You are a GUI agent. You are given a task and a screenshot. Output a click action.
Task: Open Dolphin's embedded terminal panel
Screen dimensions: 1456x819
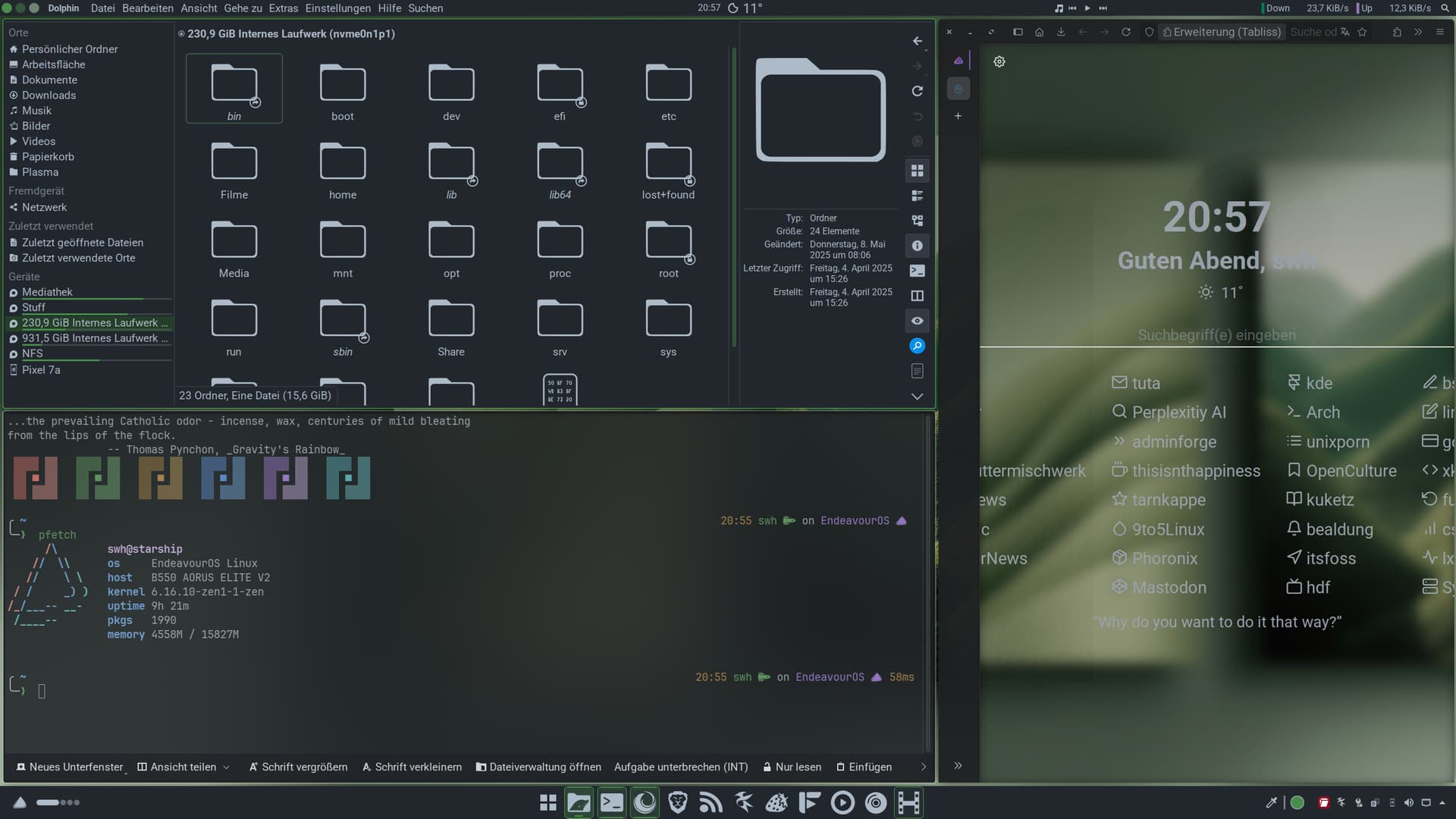tap(917, 271)
